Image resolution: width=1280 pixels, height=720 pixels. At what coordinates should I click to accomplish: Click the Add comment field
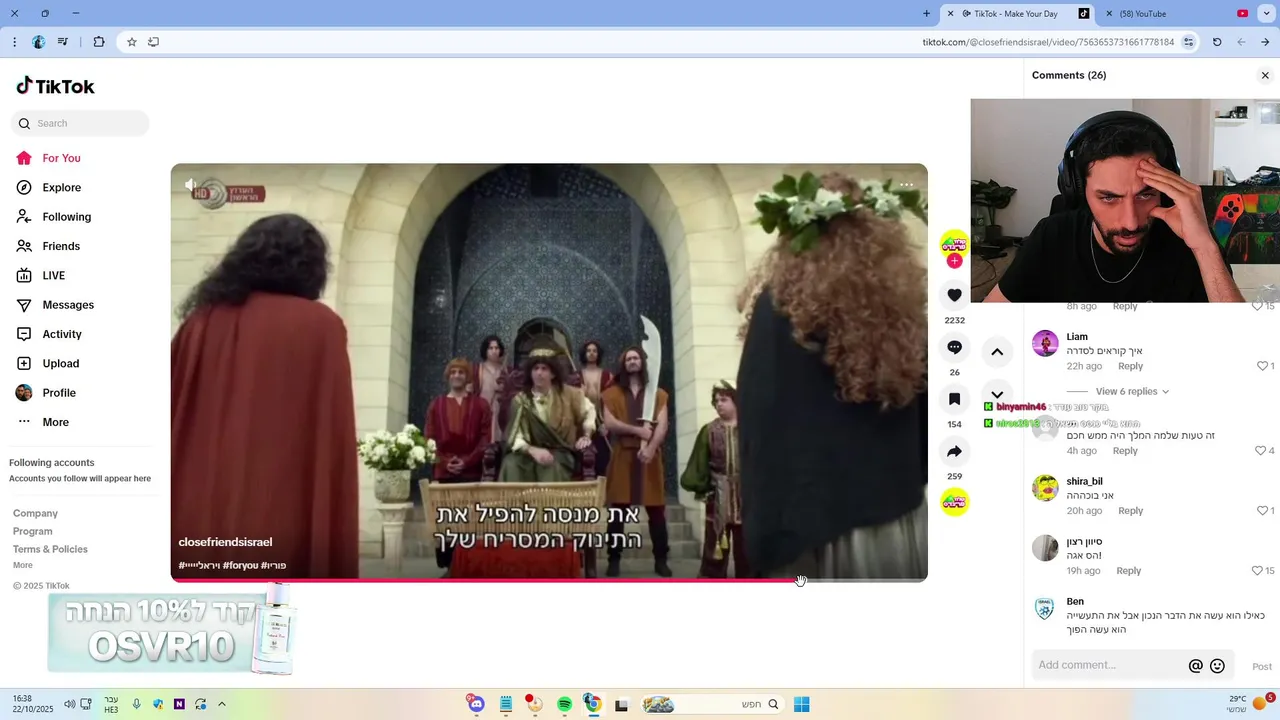click(1110, 665)
